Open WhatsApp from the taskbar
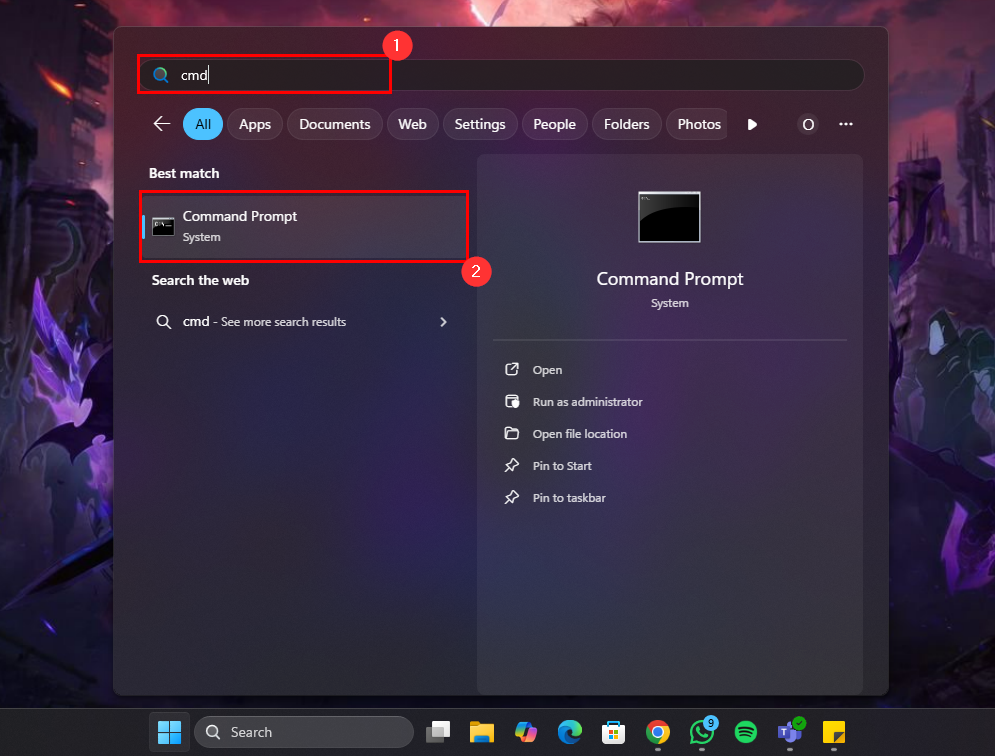 tap(701, 732)
